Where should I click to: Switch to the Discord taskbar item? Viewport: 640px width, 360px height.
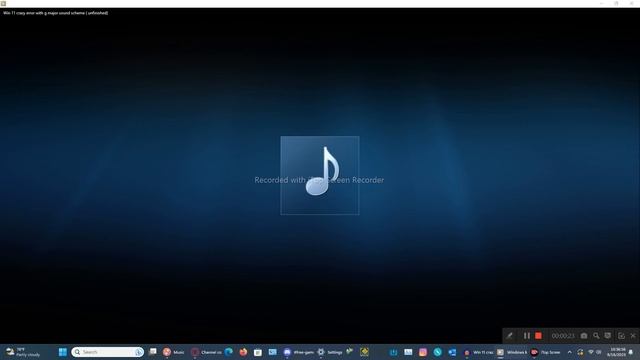299,352
